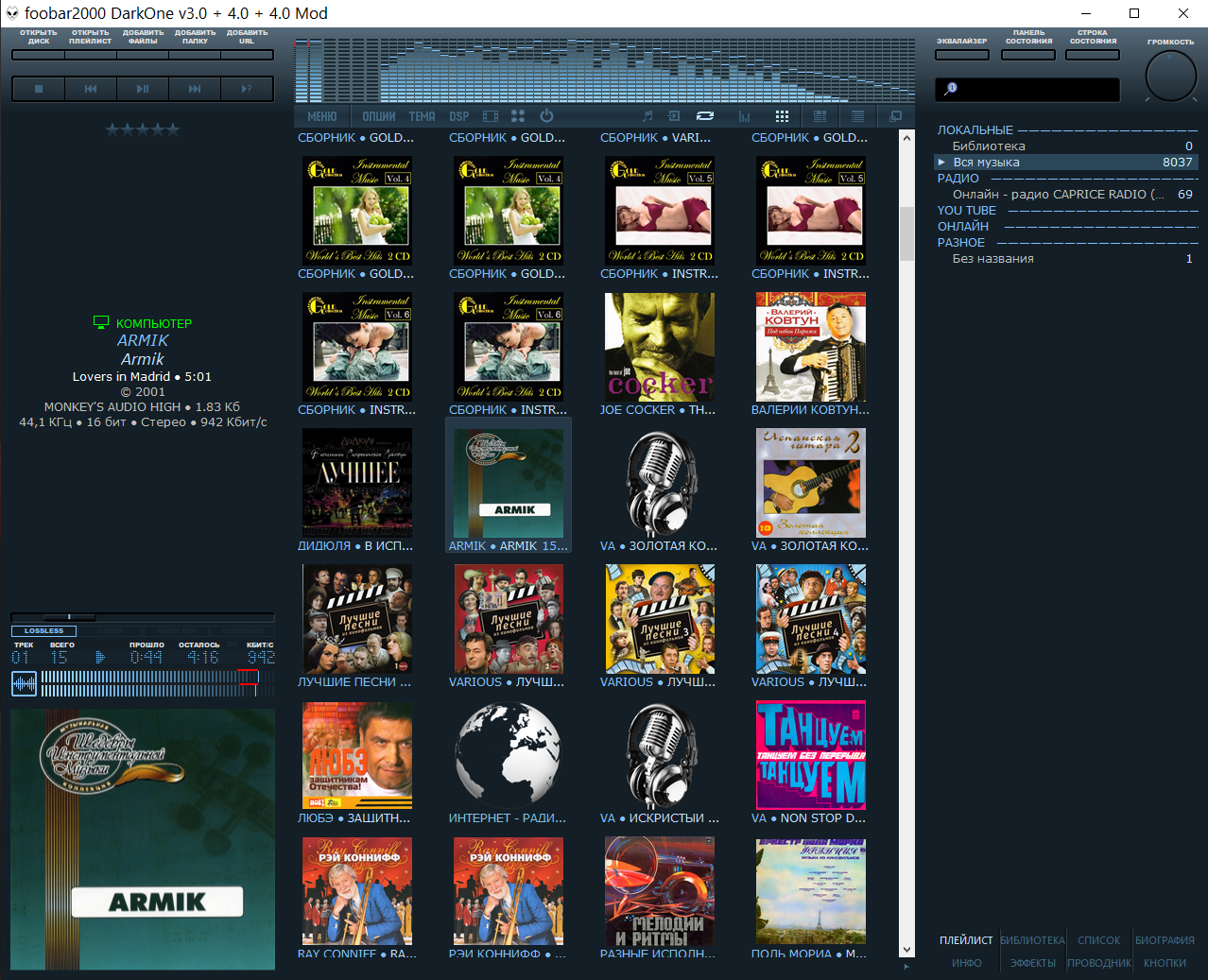Go to the previous track
Viewport: 1208px width, 980px height.
click(x=91, y=89)
